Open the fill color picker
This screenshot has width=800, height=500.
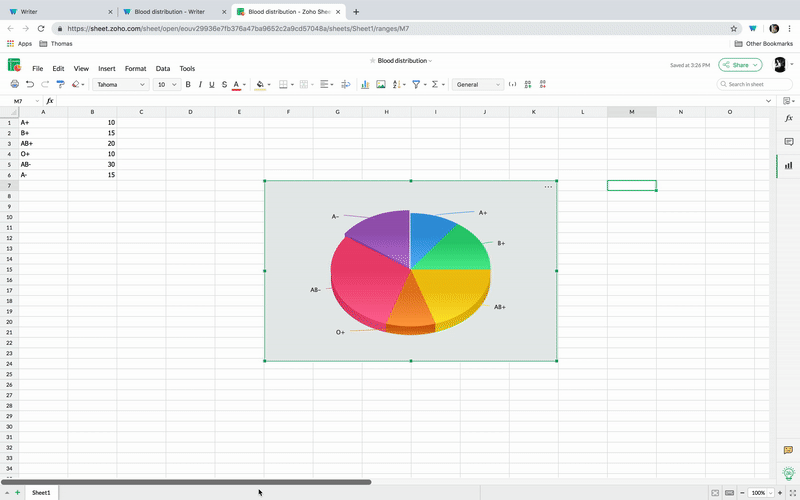pyautogui.click(x=261, y=85)
